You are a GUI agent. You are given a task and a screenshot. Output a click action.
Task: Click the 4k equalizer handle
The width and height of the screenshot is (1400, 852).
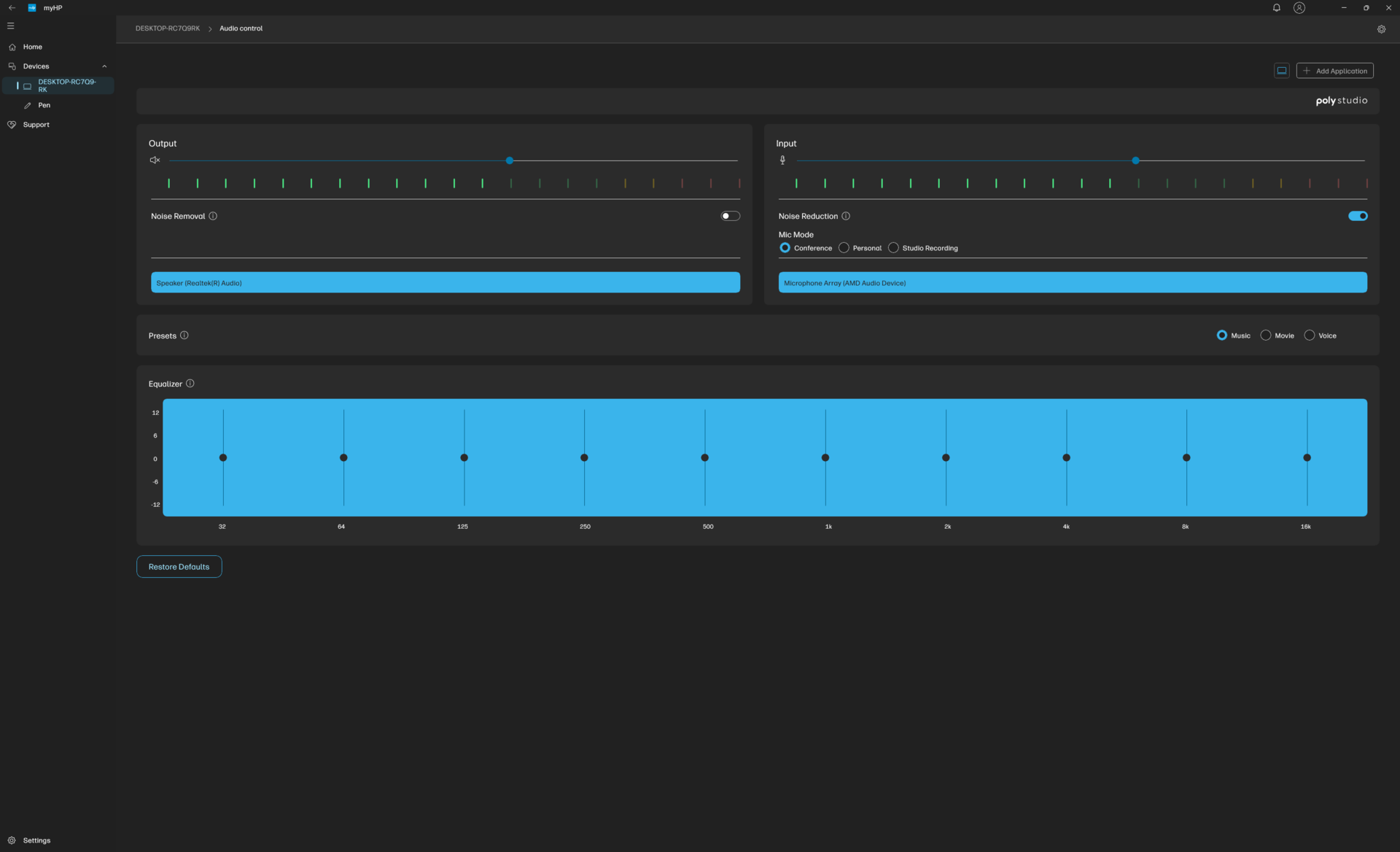1066,458
